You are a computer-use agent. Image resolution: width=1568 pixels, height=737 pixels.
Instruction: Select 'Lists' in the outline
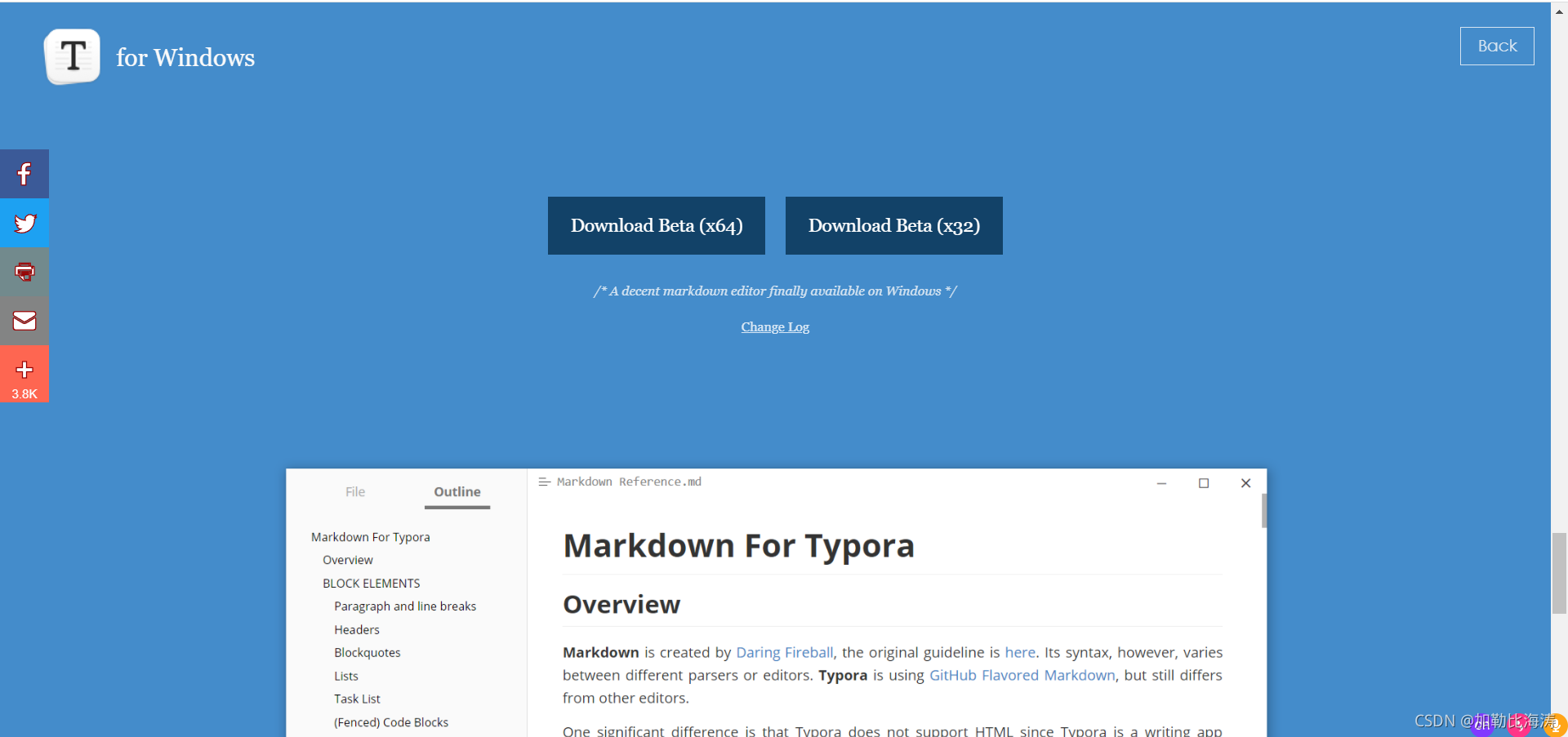click(346, 676)
